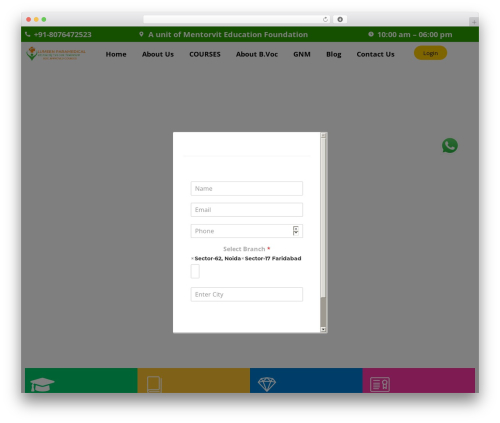Open a new browser tab with plus

pos(474,22)
